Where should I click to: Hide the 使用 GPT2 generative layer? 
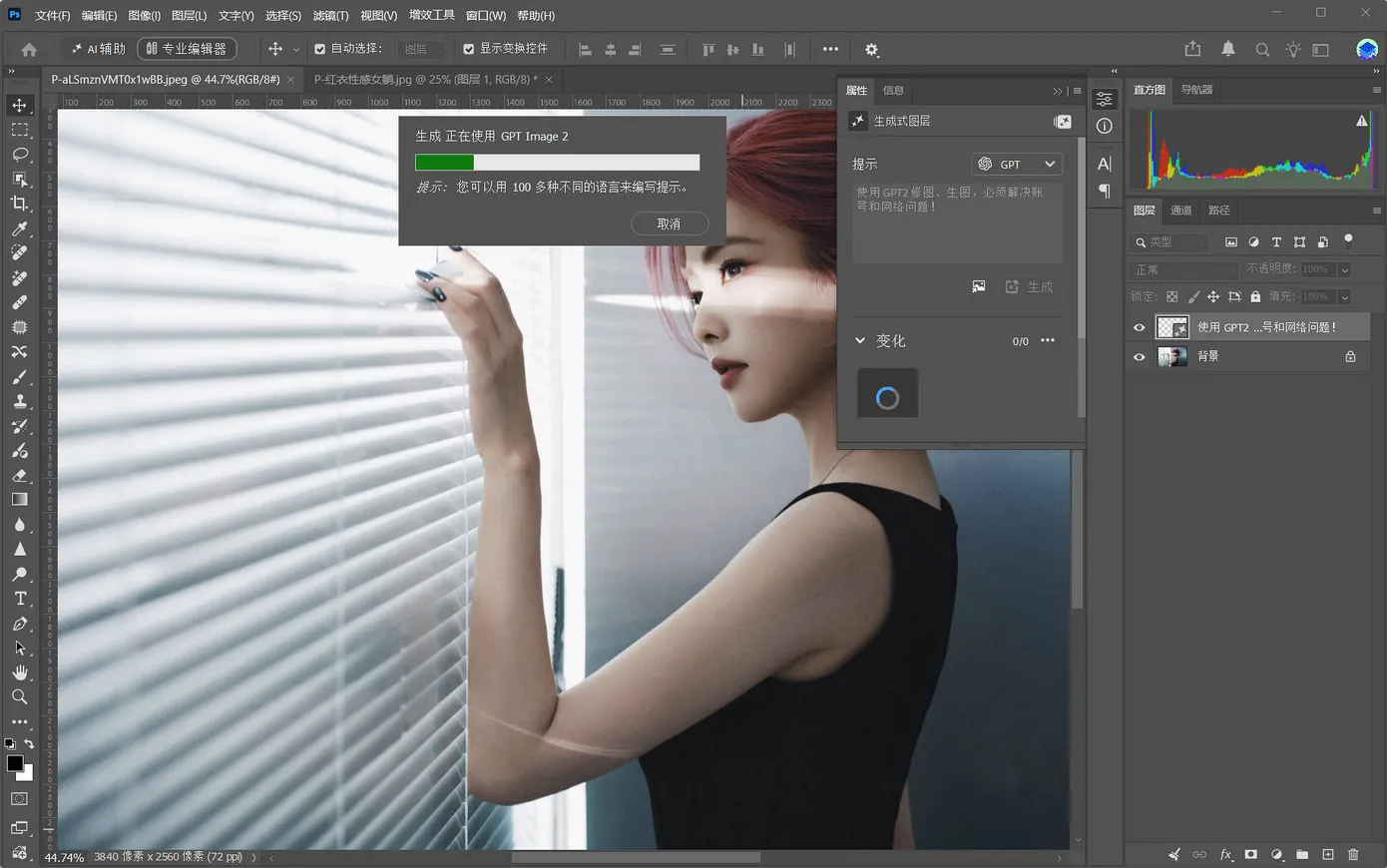coord(1140,327)
